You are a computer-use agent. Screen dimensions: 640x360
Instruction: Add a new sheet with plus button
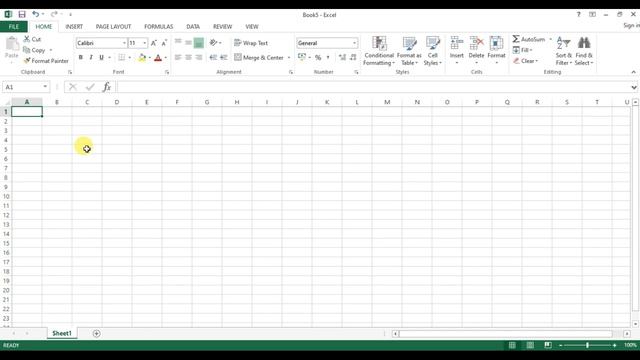click(96, 333)
